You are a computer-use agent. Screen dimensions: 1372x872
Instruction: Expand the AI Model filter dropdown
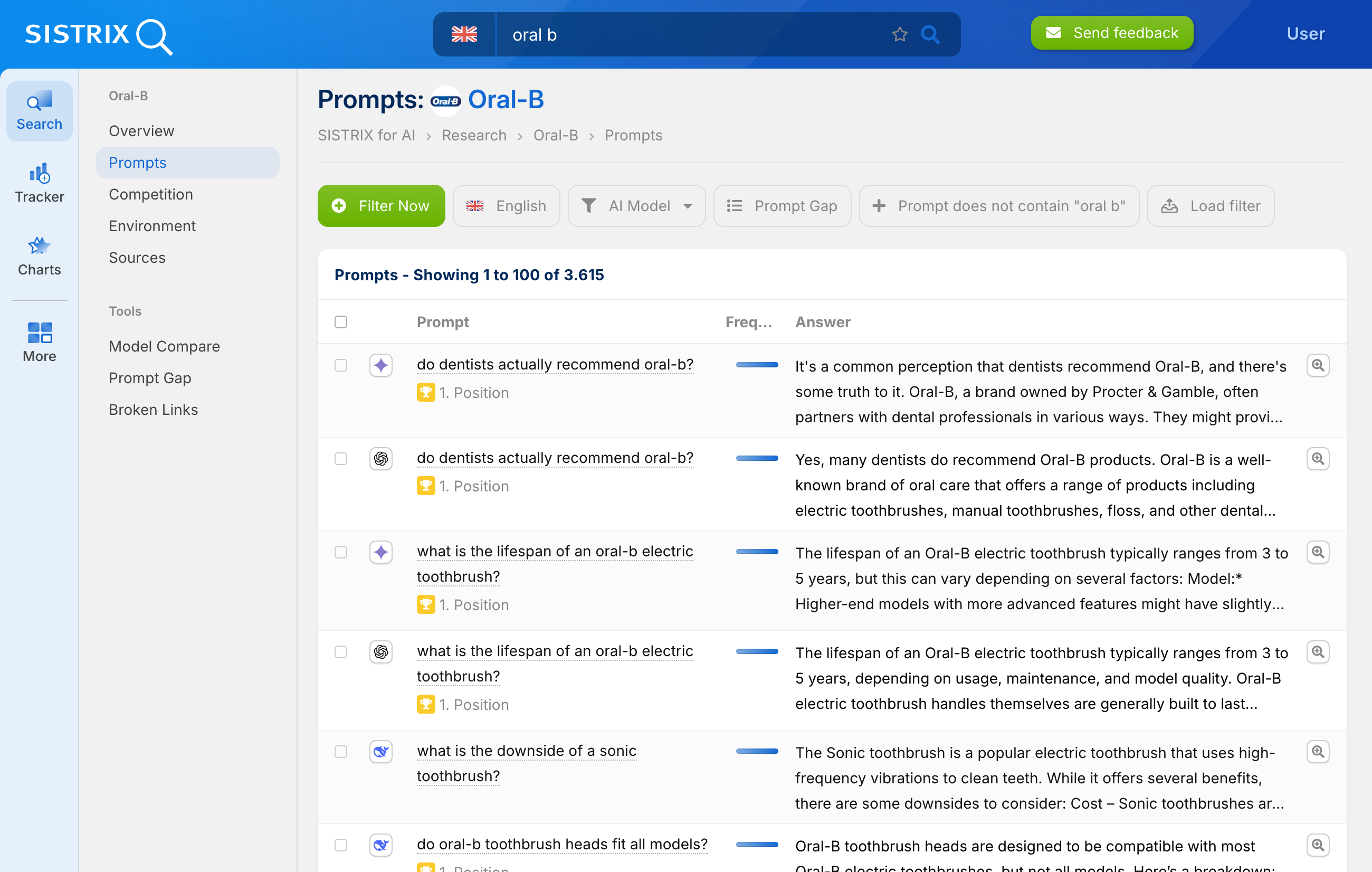[636, 206]
